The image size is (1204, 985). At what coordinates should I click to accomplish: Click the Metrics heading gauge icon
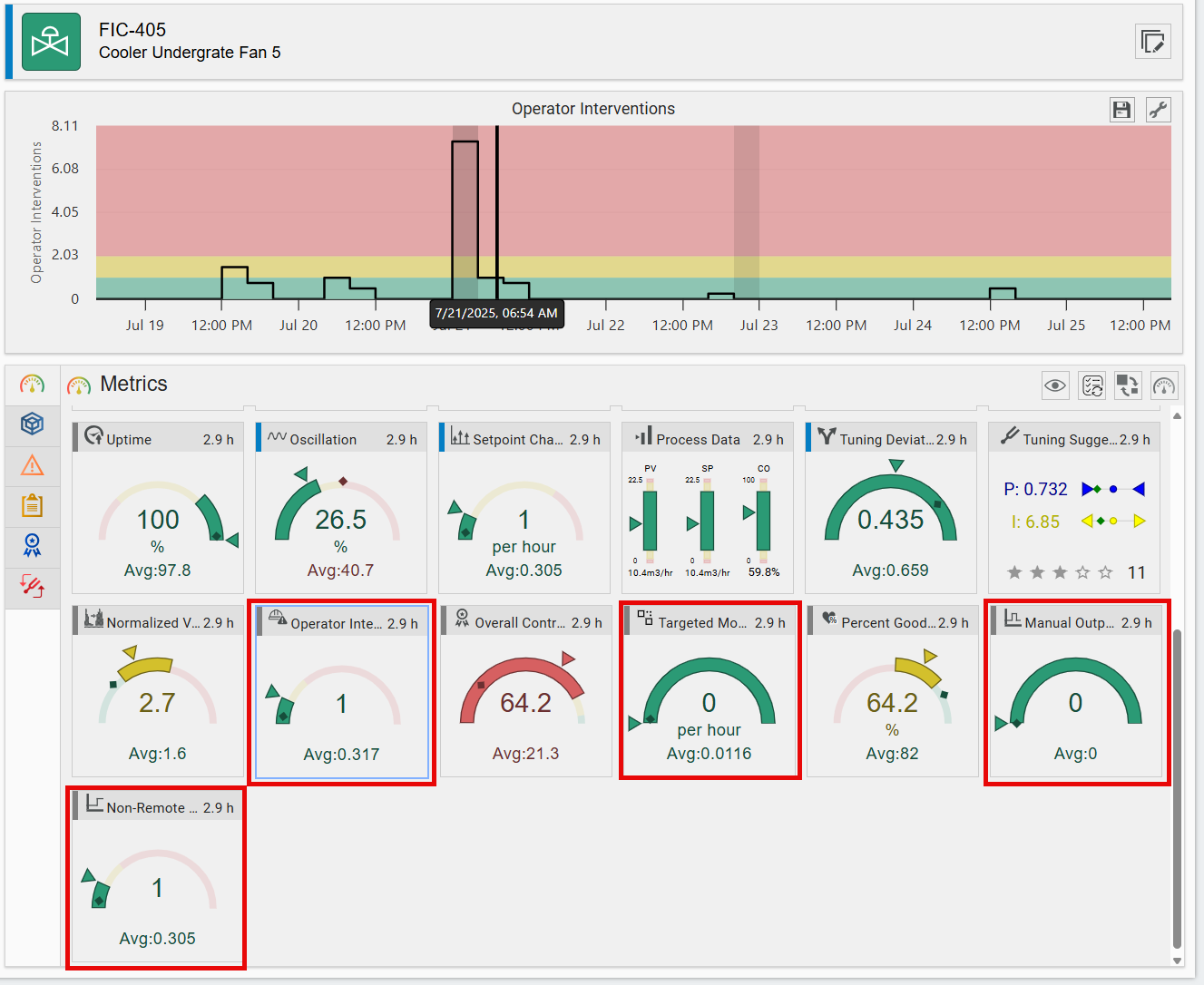click(x=79, y=385)
